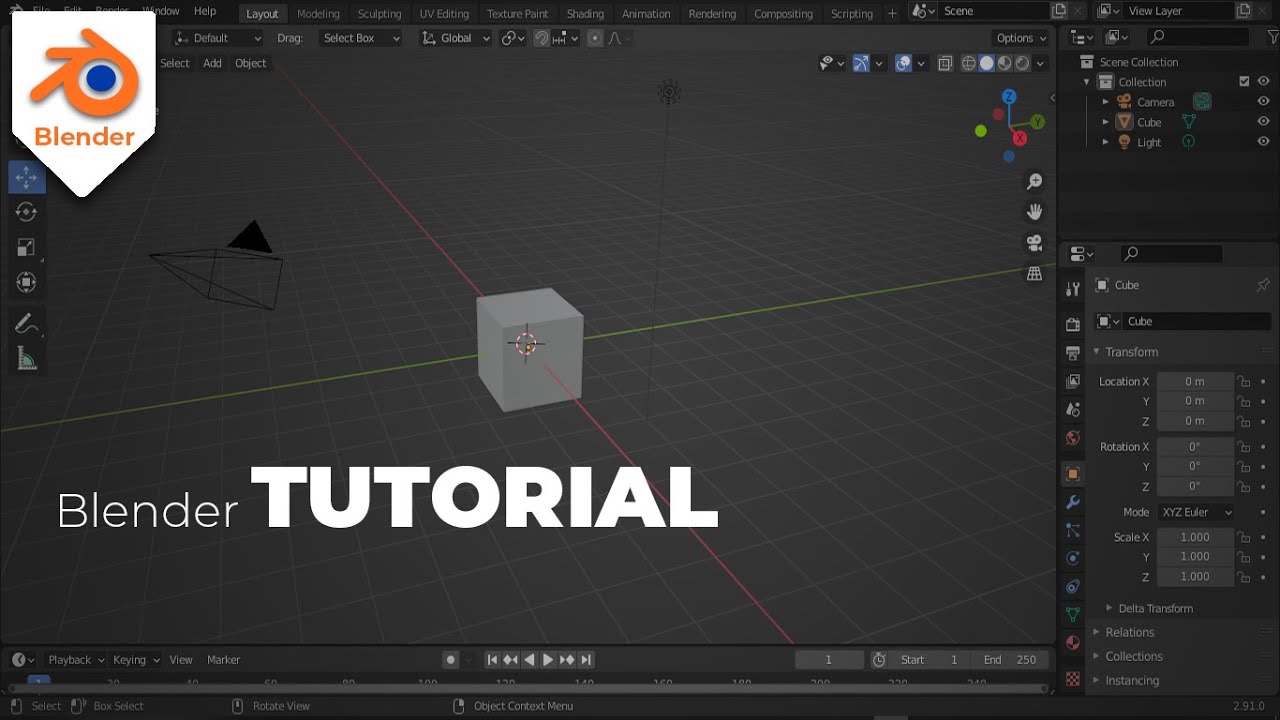This screenshot has width=1280, height=720.
Task: Open the Shading workspace tab
Action: coord(585,14)
